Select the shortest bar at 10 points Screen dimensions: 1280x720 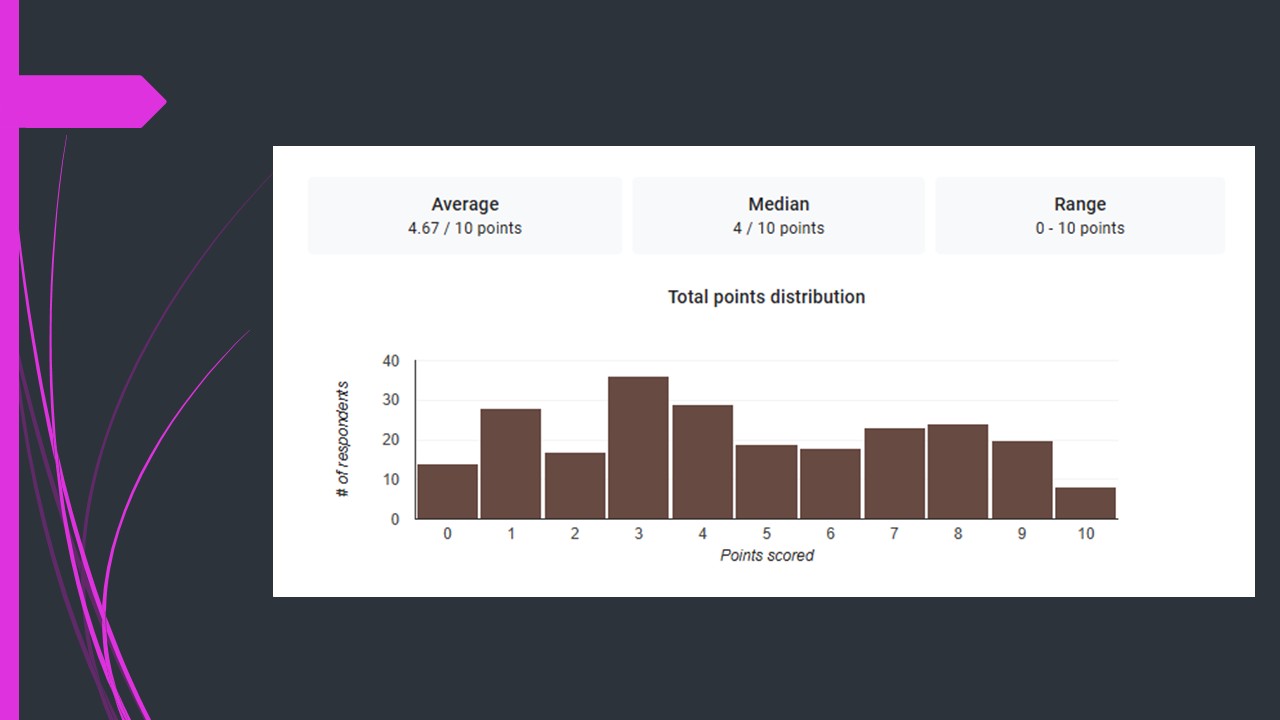coord(1085,503)
